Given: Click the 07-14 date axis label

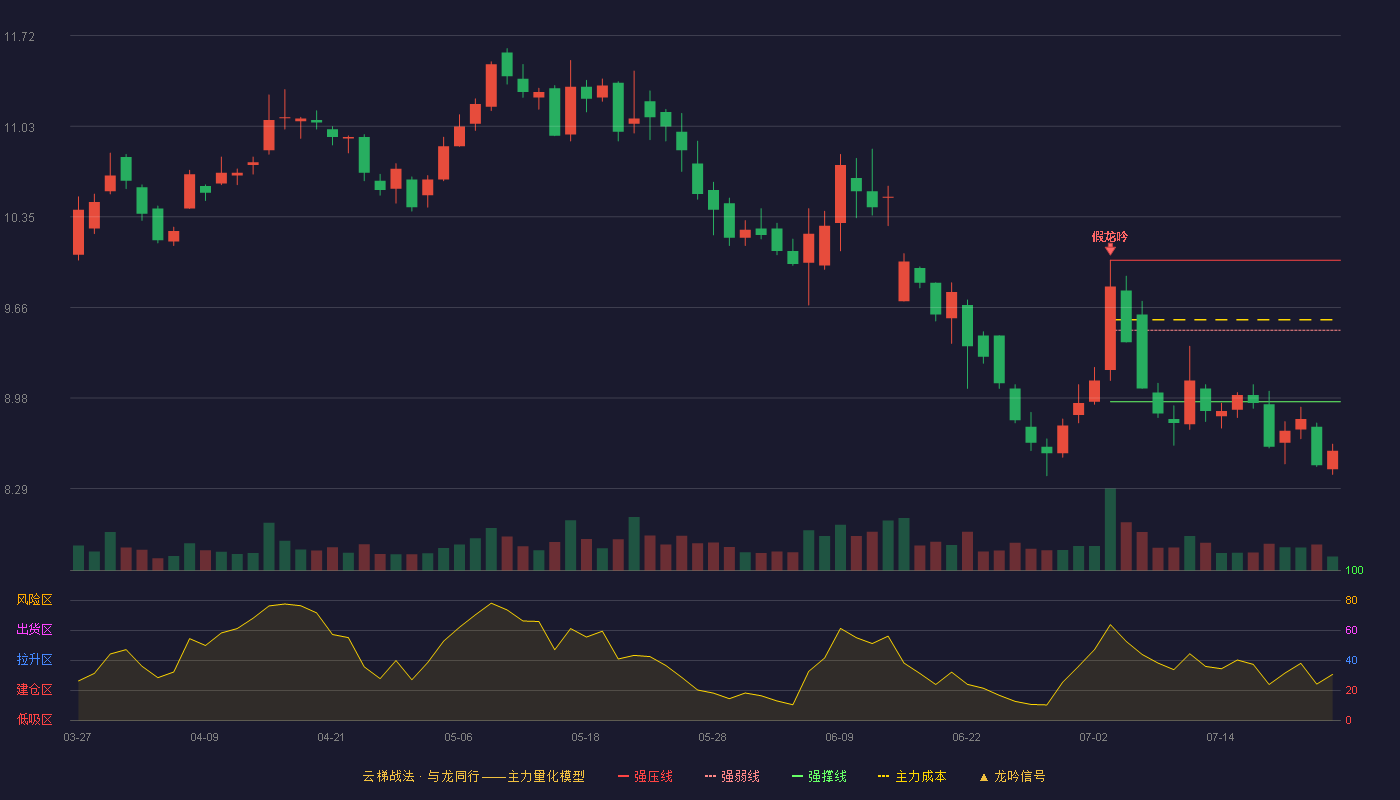Looking at the screenshot, I should click(x=1220, y=737).
